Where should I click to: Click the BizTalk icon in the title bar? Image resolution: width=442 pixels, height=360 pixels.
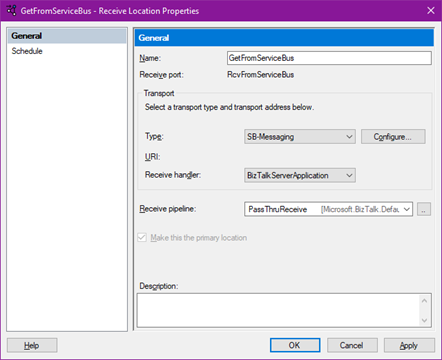click(x=11, y=11)
